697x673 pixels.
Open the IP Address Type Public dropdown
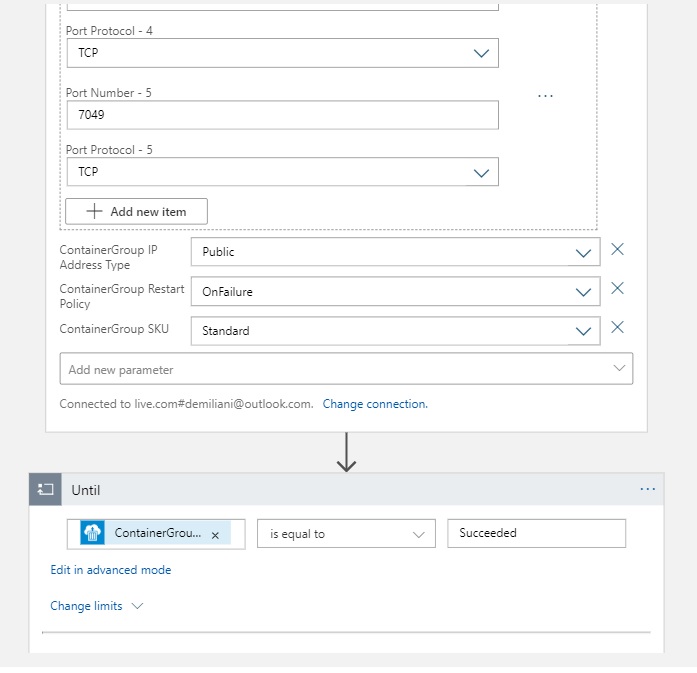click(x=583, y=253)
